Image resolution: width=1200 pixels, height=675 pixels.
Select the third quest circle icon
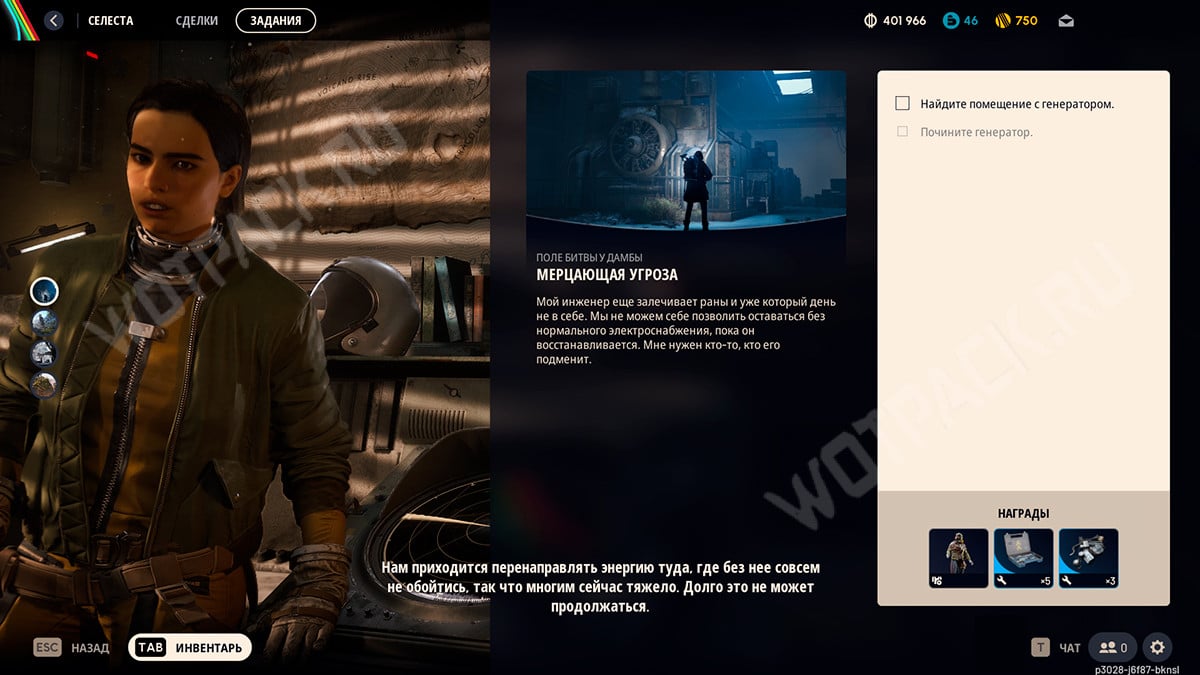[x=44, y=353]
